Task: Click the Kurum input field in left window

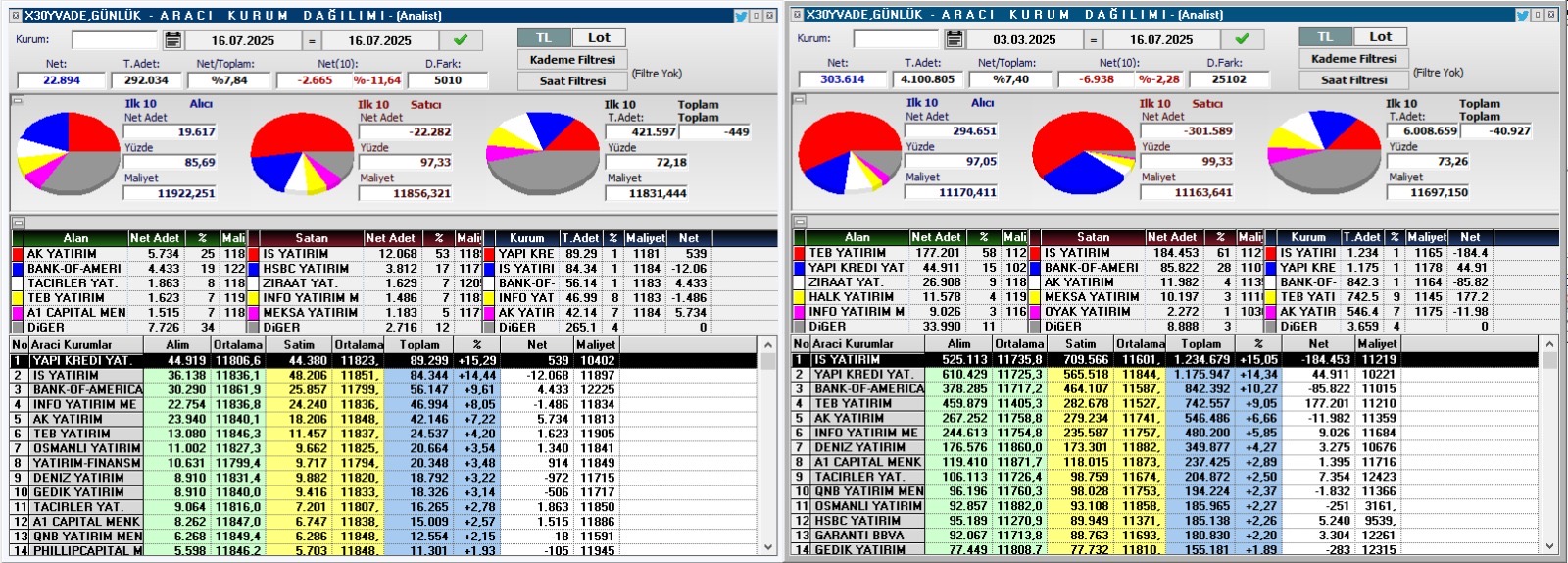Action: point(115,40)
